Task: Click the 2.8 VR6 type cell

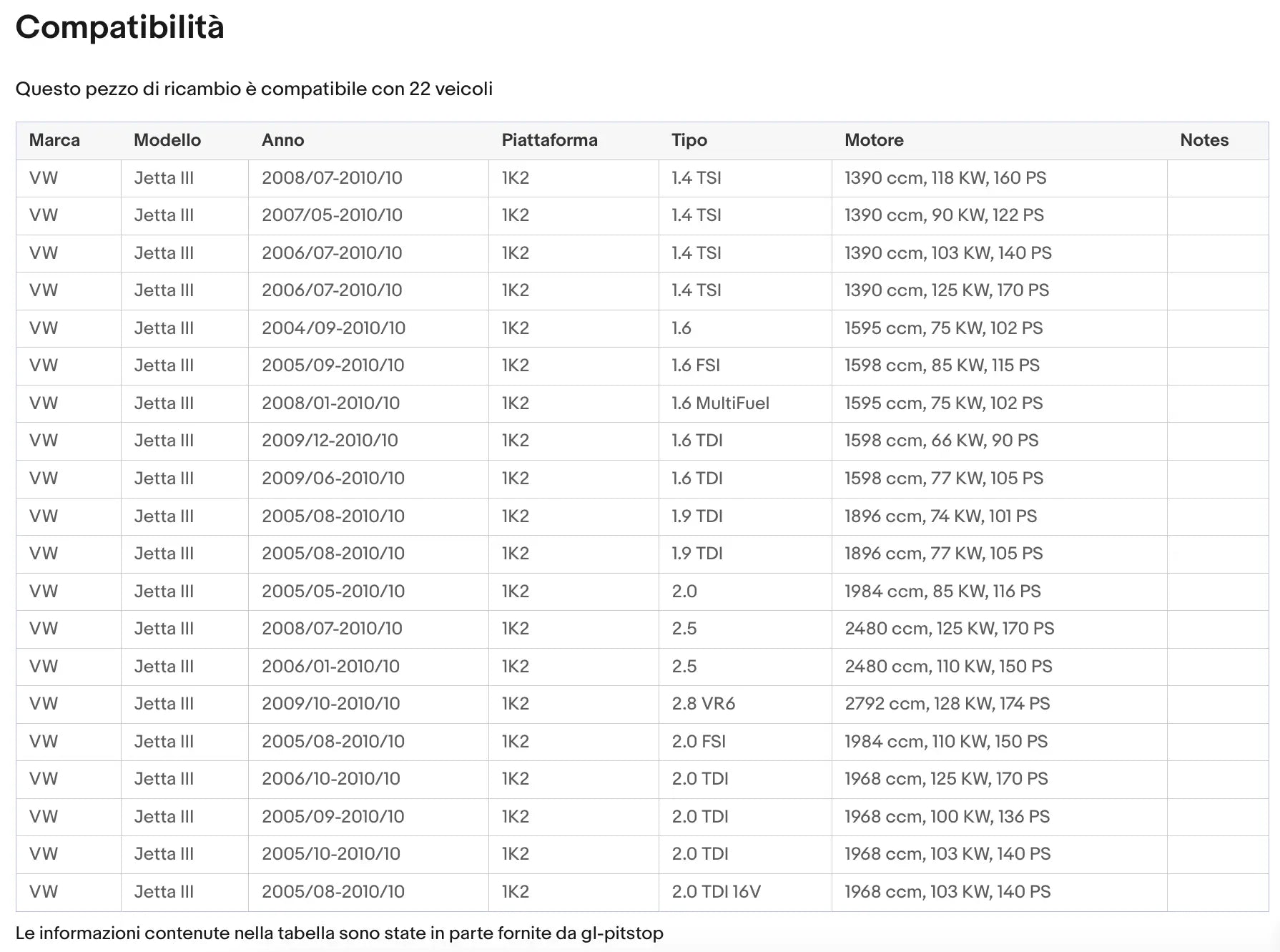Action: tap(703, 704)
